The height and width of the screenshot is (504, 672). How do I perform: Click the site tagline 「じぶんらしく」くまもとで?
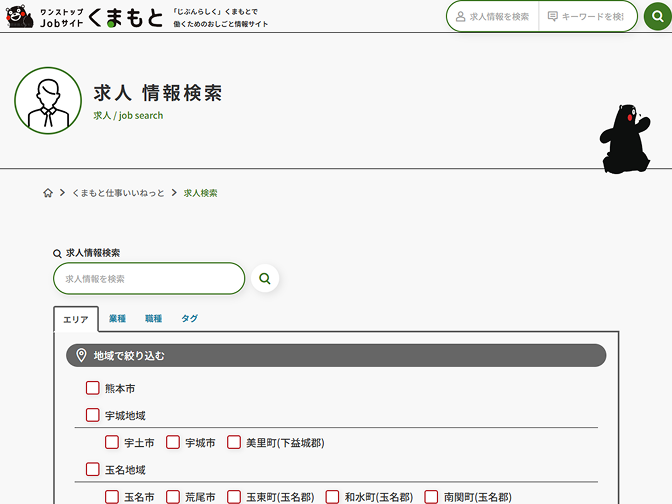[x=216, y=12]
